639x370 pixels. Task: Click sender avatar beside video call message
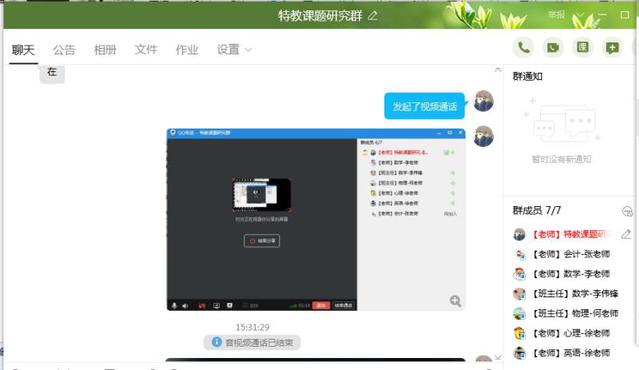pyautogui.click(x=484, y=101)
